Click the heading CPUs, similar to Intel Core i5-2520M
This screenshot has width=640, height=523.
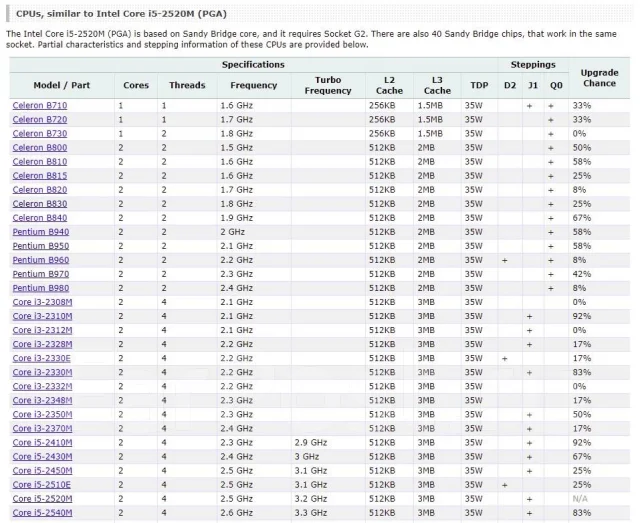[x=121, y=13]
